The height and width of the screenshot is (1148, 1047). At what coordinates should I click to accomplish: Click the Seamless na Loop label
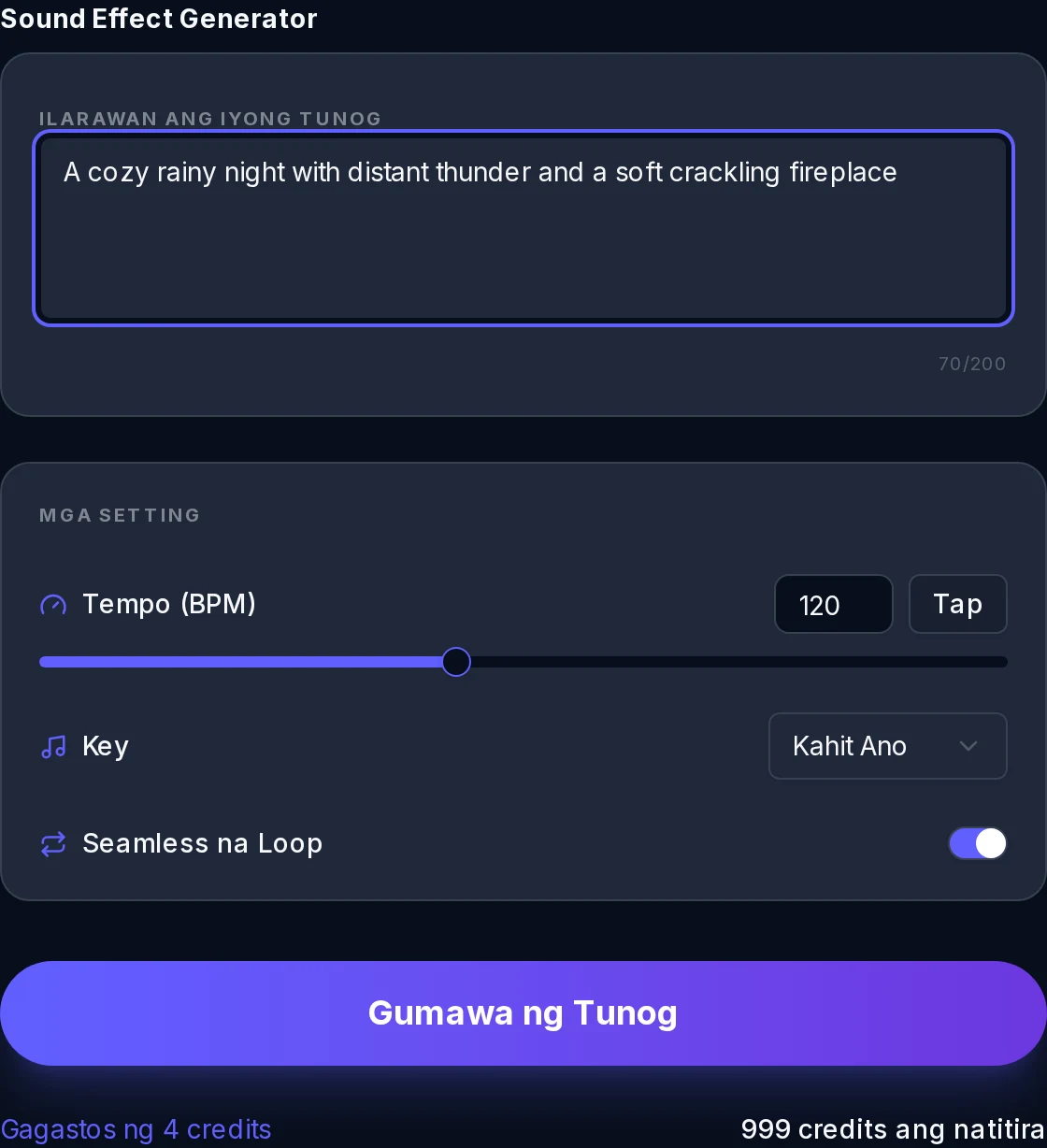203,844
